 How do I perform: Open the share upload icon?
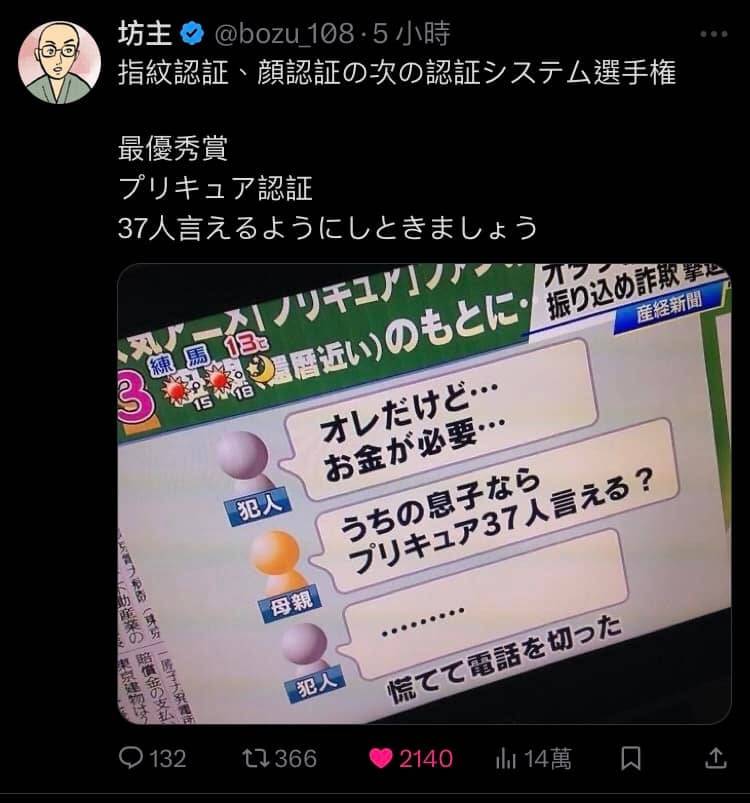pyautogui.click(x=716, y=758)
